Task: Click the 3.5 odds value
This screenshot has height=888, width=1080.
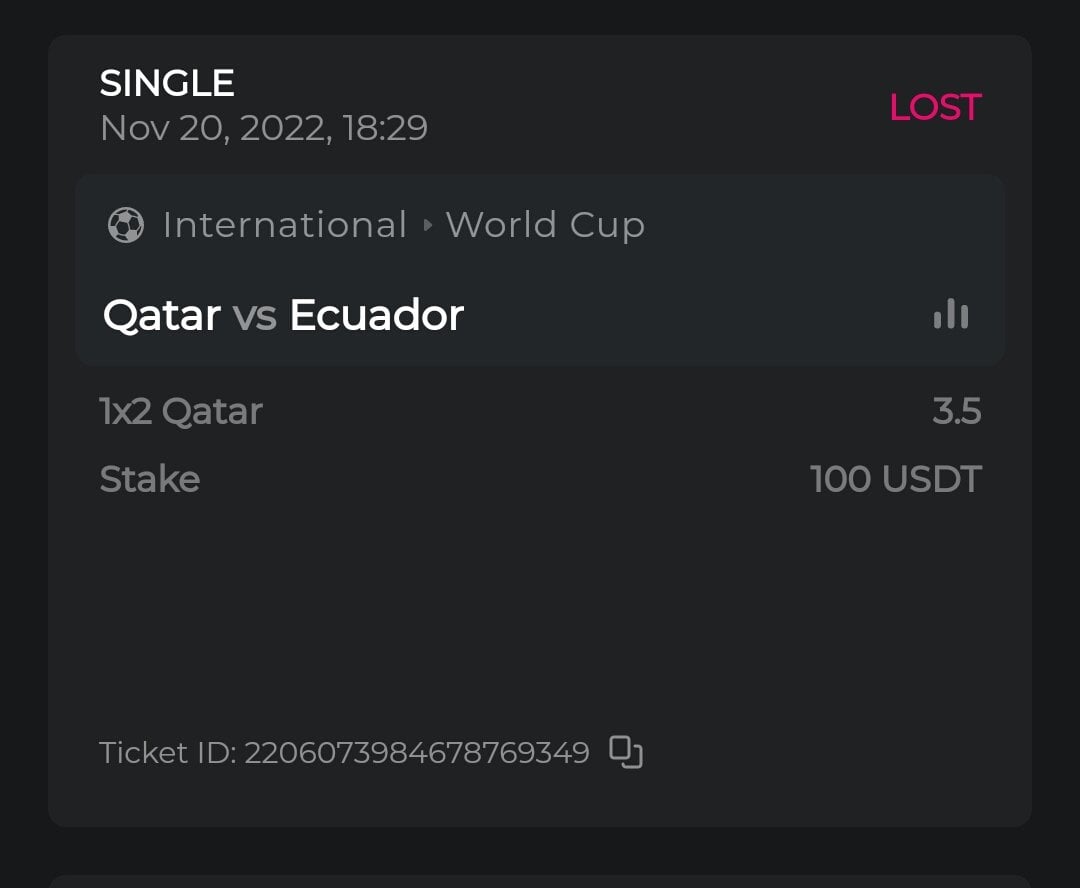Action: (x=956, y=411)
